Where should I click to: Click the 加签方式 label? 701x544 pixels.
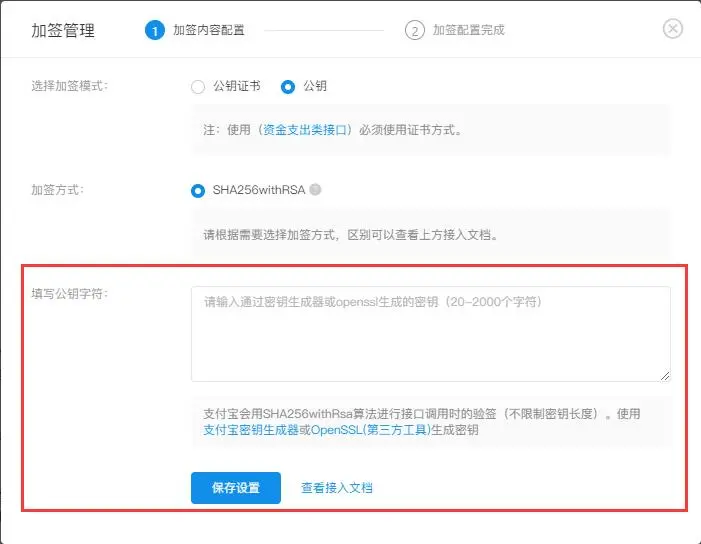(x=57, y=190)
